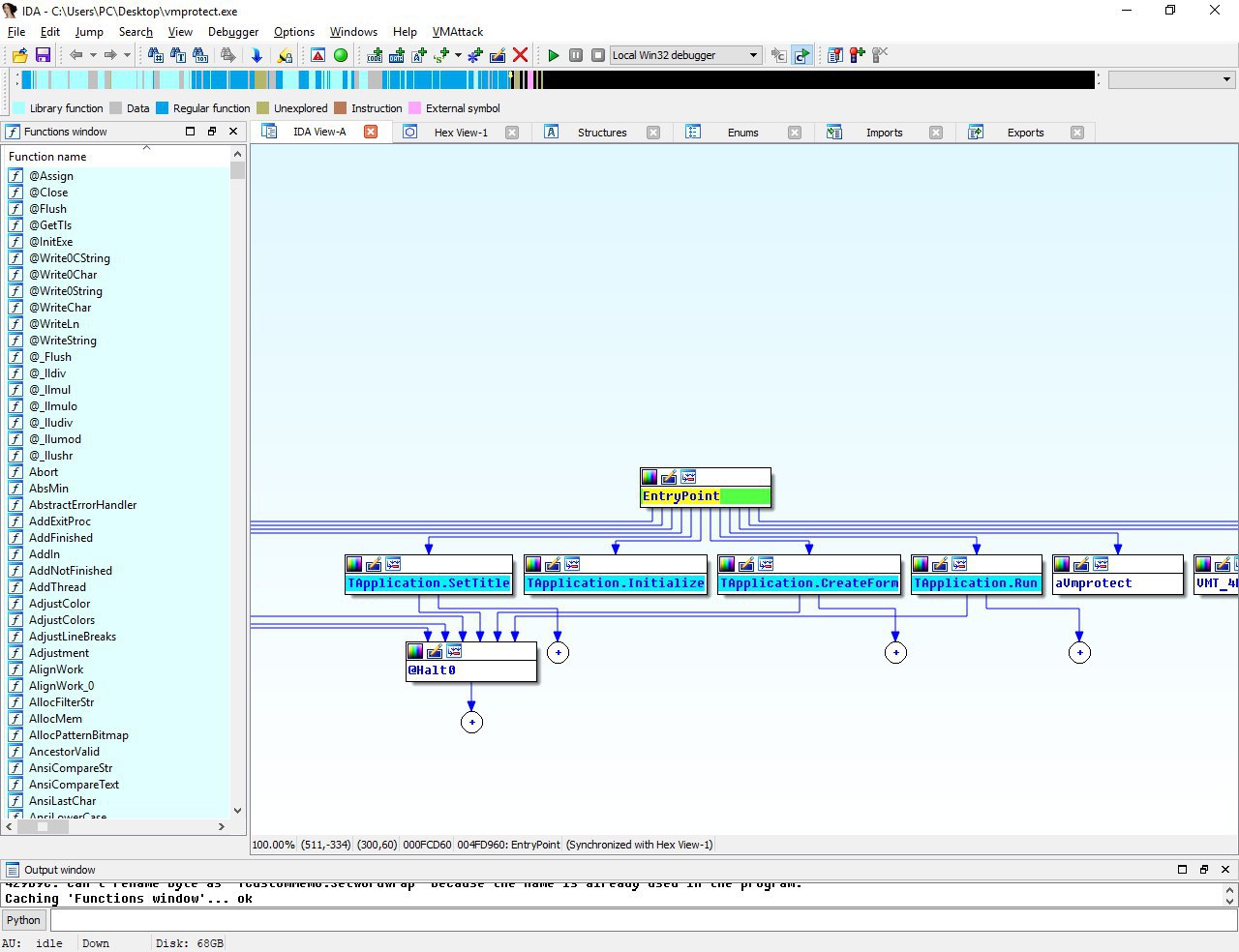1239x952 pixels.
Task: Close the Functions window panel
Action: coord(233,132)
